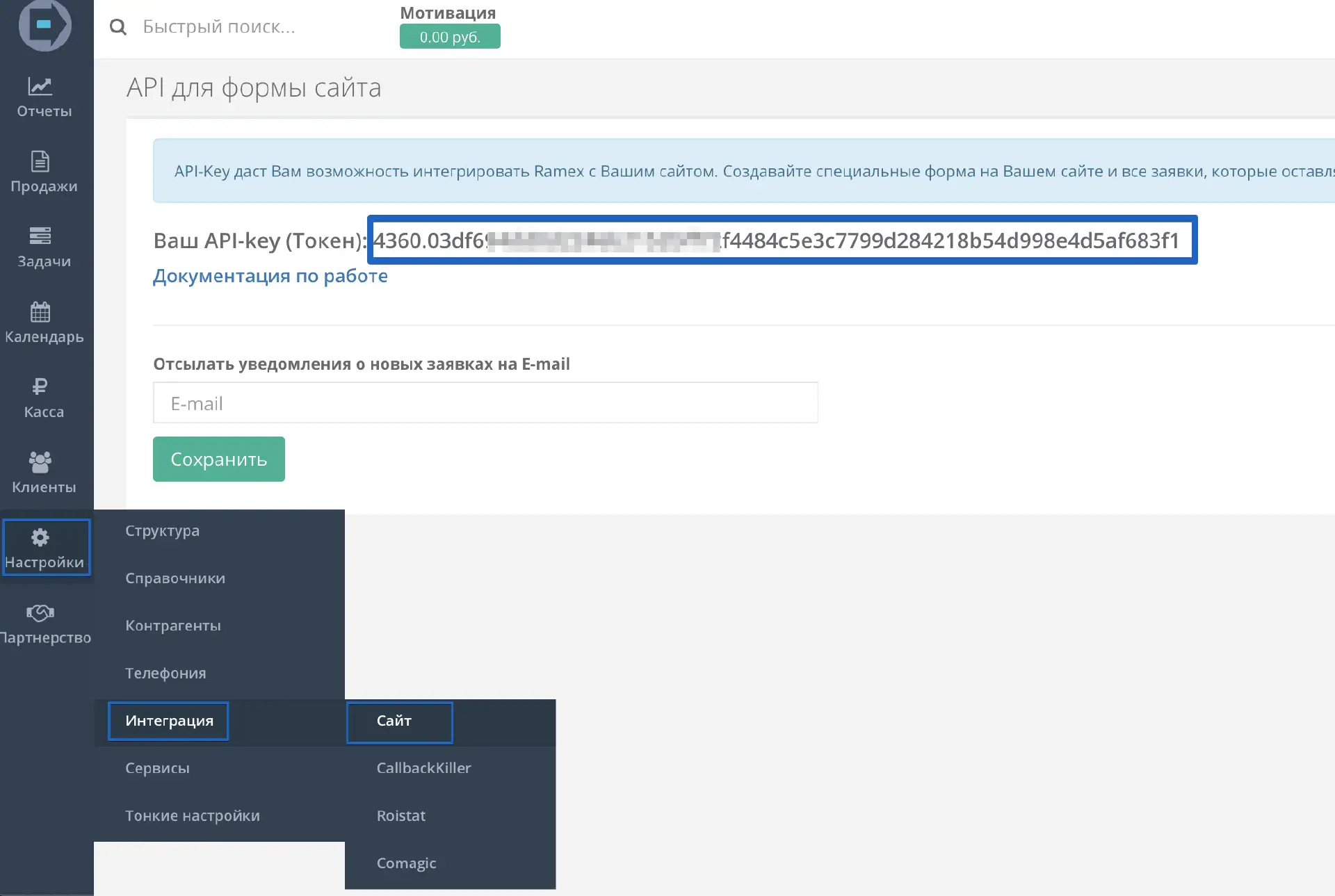Open Sales (Продажи) document icon

tap(40, 161)
